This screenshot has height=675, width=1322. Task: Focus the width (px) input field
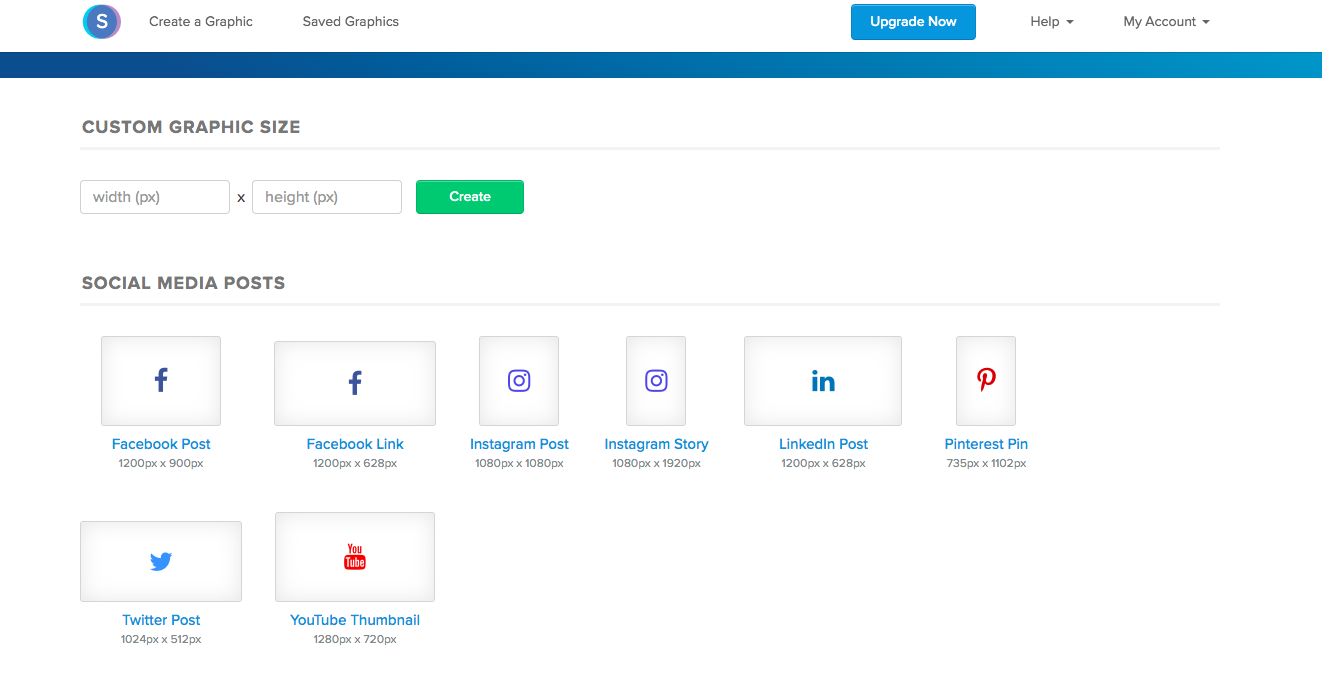(x=155, y=197)
